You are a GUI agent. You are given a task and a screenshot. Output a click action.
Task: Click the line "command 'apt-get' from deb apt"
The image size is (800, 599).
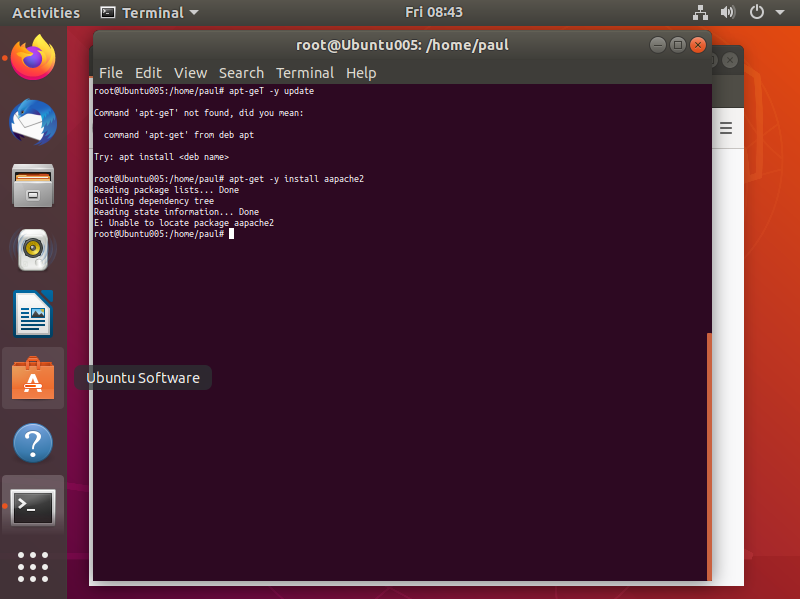coord(179,135)
